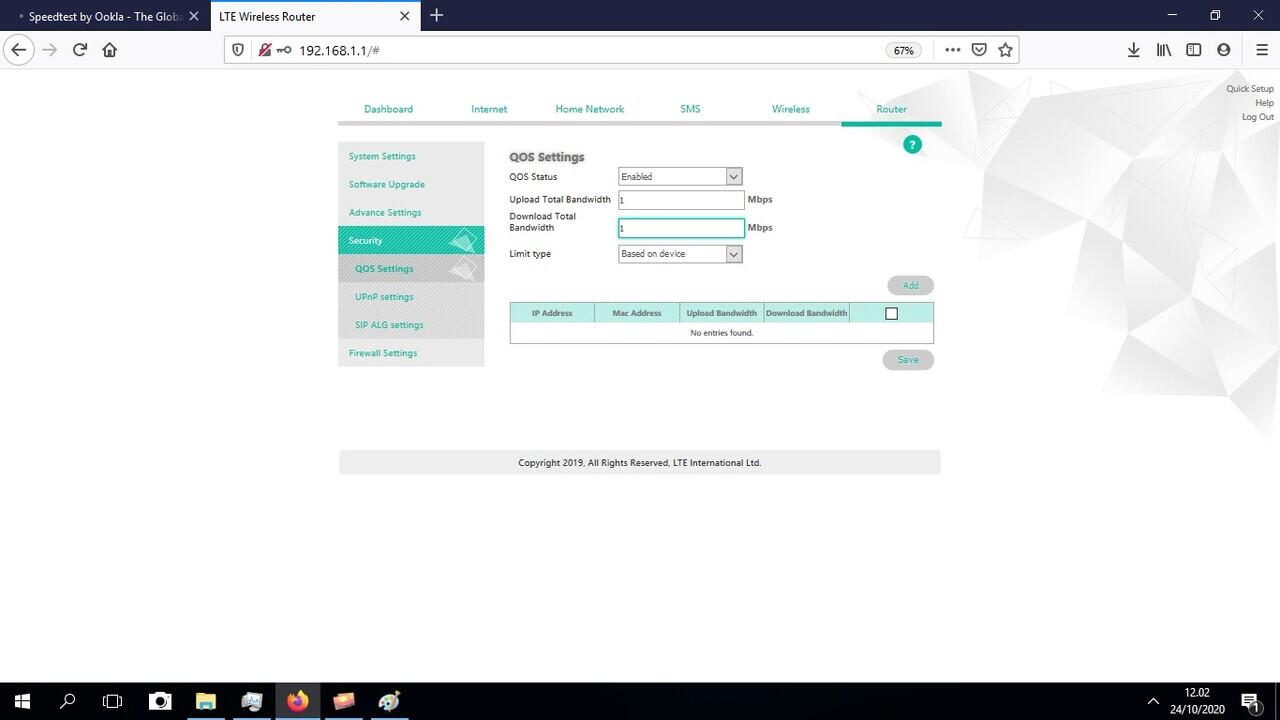Open the Camera app in taskbar
1280x720 pixels.
pos(160,701)
